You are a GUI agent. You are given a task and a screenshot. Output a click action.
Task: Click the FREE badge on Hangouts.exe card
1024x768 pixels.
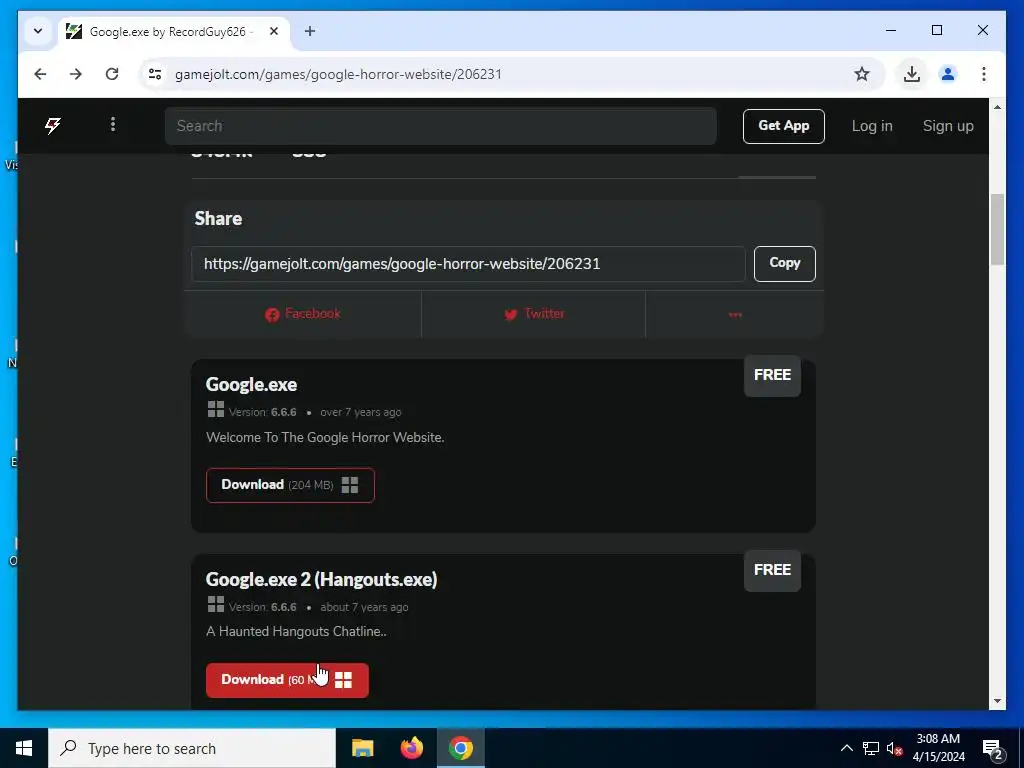[772, 569]
